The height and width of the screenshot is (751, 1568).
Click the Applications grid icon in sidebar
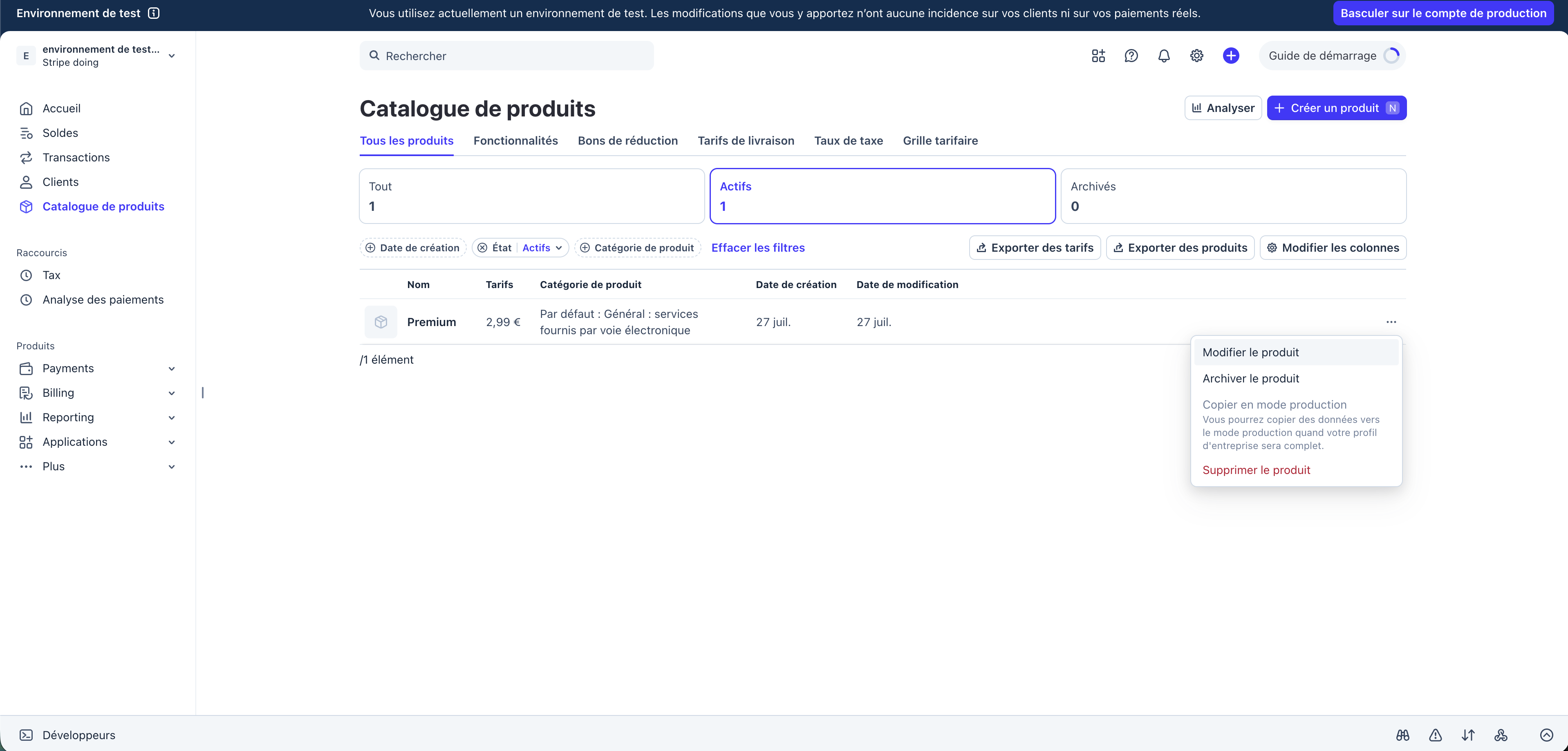pos(26,443)
